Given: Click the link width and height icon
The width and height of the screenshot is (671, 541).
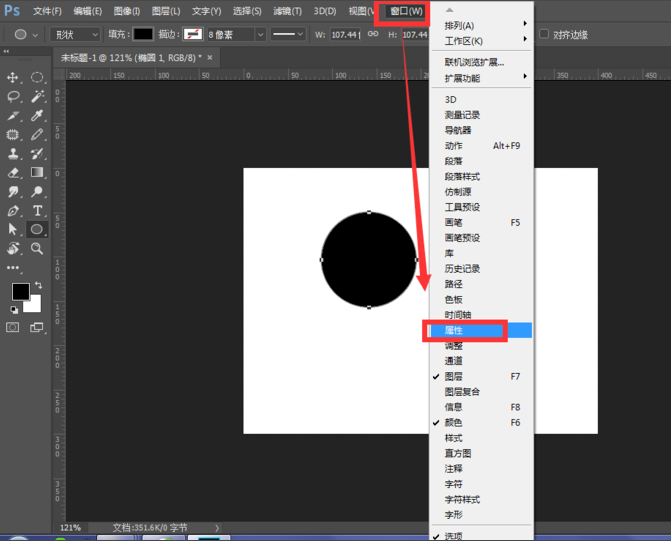Looking at the screenshot, I should coord(373,34).
